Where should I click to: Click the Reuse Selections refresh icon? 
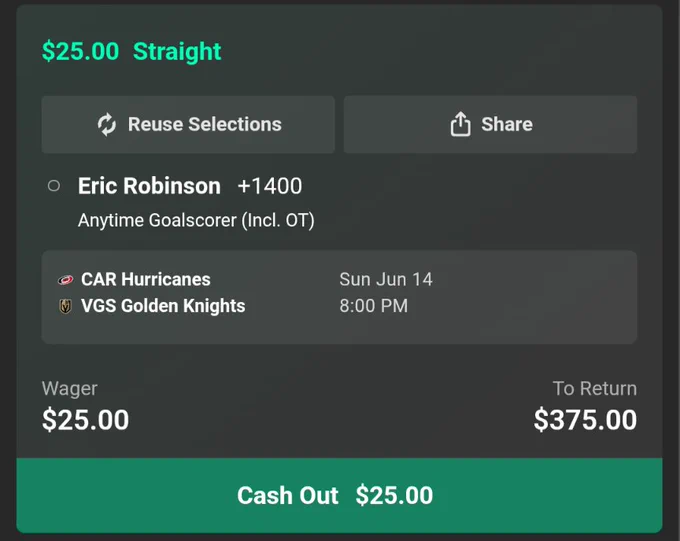pos(107,125)
